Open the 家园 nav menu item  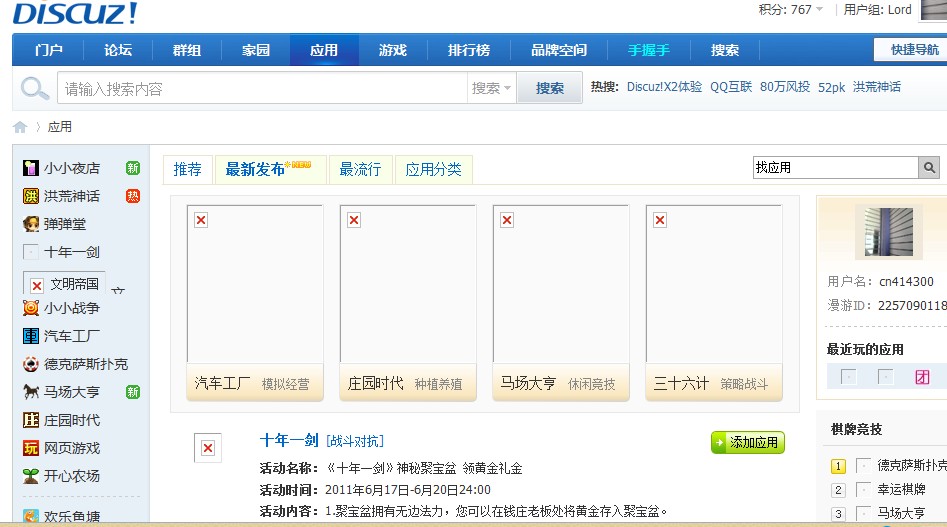coord(255,50)
